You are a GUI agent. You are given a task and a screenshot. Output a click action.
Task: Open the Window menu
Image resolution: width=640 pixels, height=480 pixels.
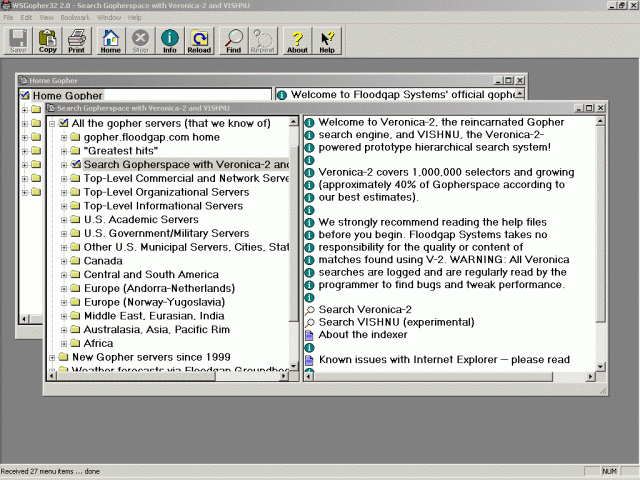pyautogui.click(x=108, y=17)
